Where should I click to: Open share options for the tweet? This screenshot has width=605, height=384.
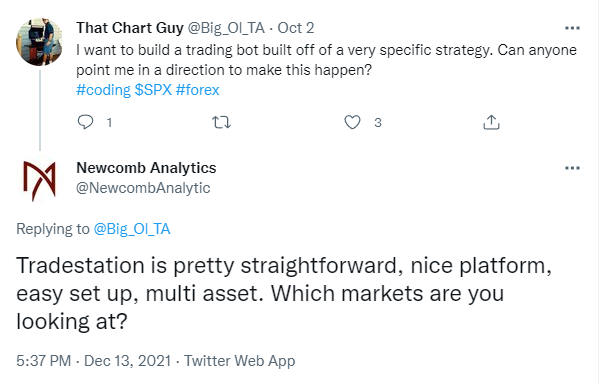click(x=491, y=122)
